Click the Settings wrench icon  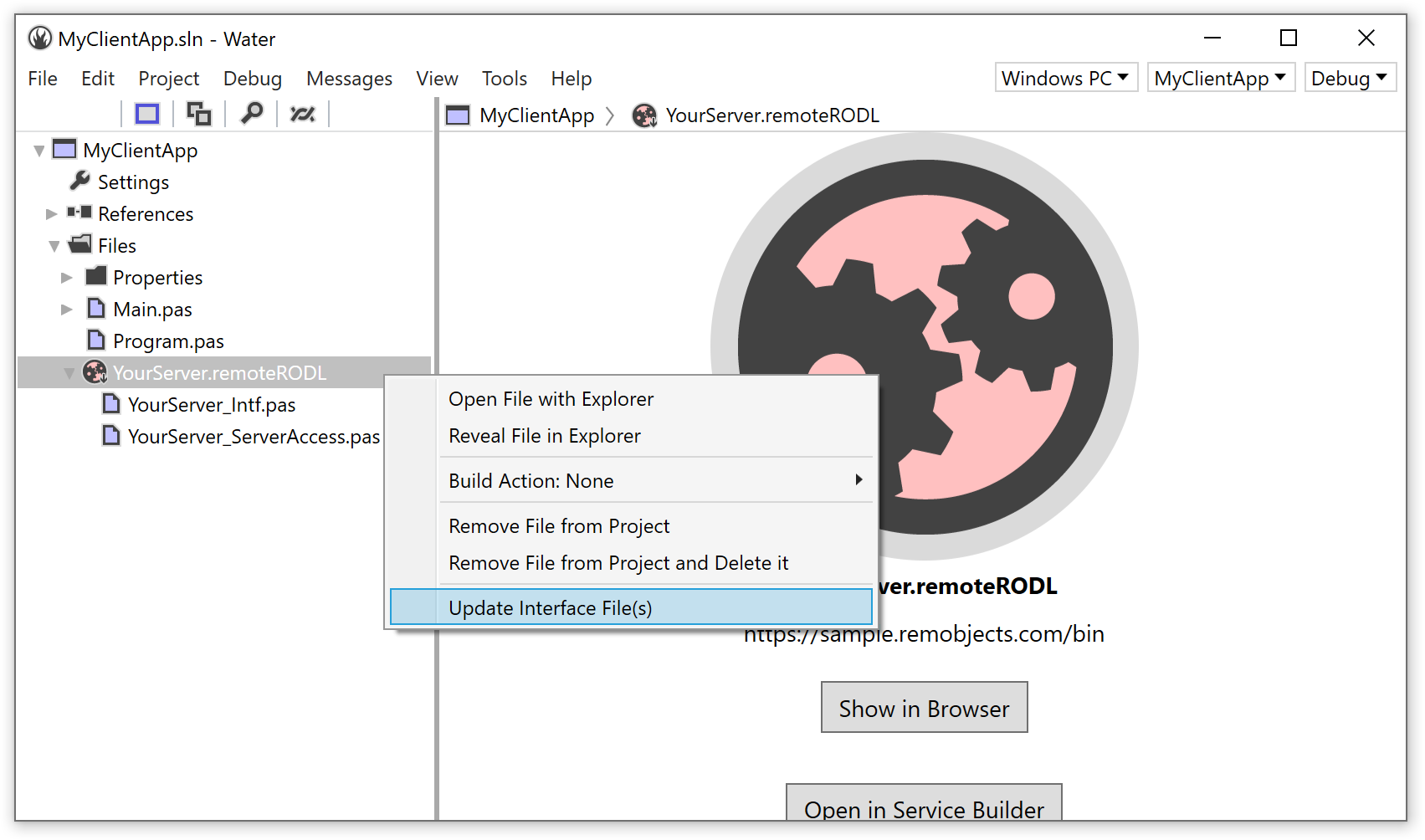tap(80, 181)
